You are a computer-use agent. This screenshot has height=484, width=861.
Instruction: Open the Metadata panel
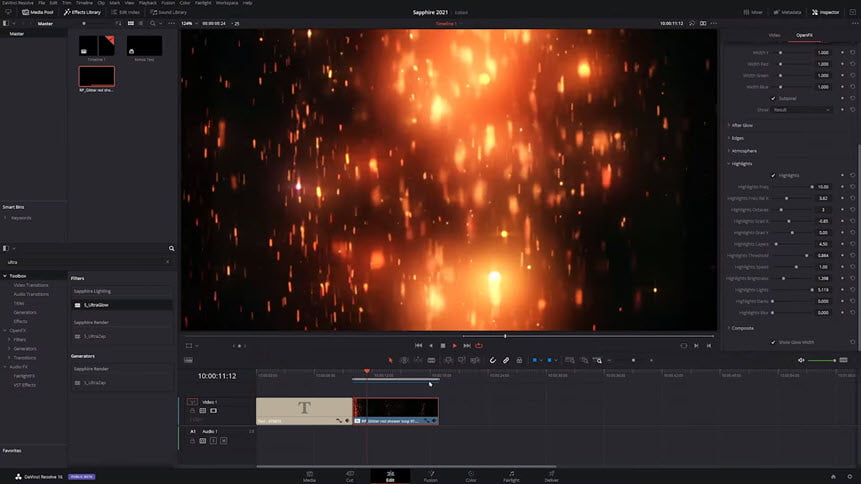(787, 12)
